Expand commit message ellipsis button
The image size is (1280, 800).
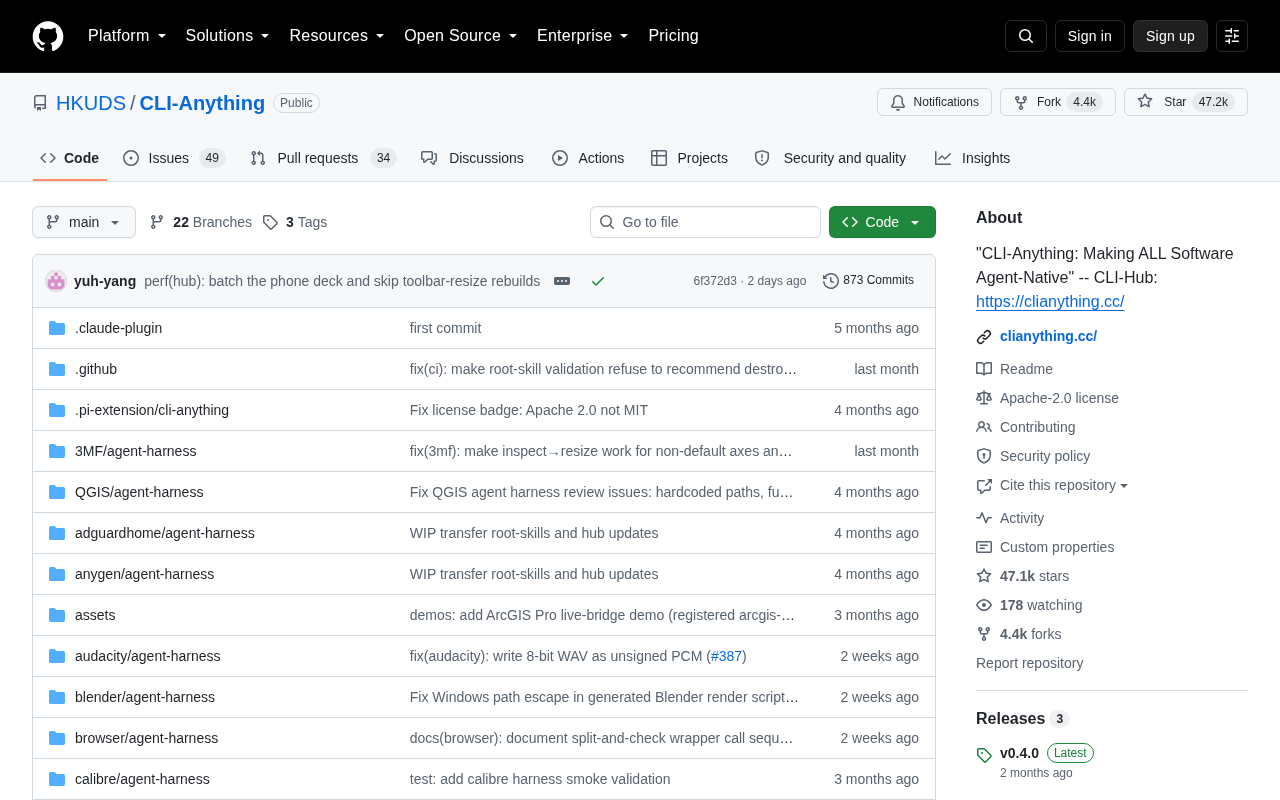(x=562, y=281)
